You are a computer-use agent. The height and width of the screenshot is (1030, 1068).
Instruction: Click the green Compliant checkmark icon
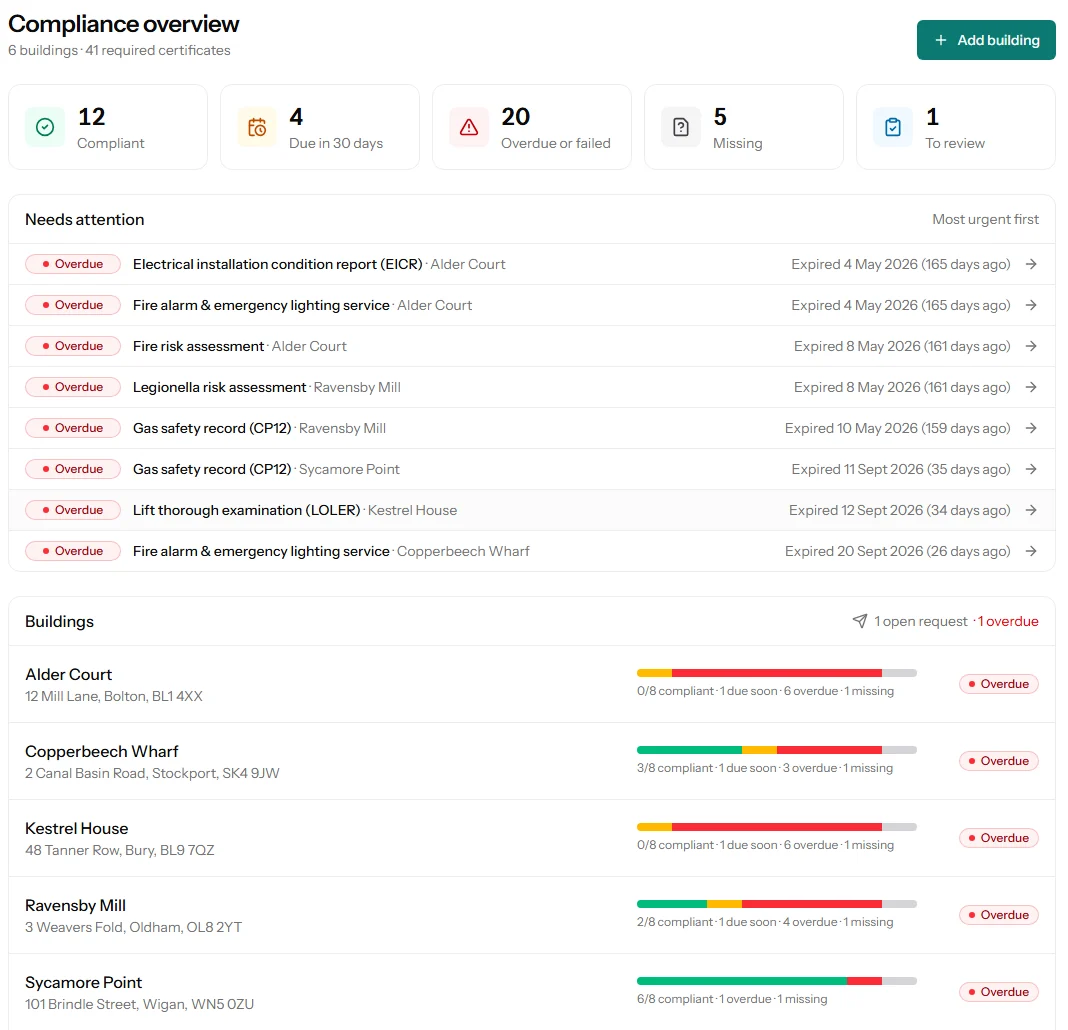click(45, 127)
